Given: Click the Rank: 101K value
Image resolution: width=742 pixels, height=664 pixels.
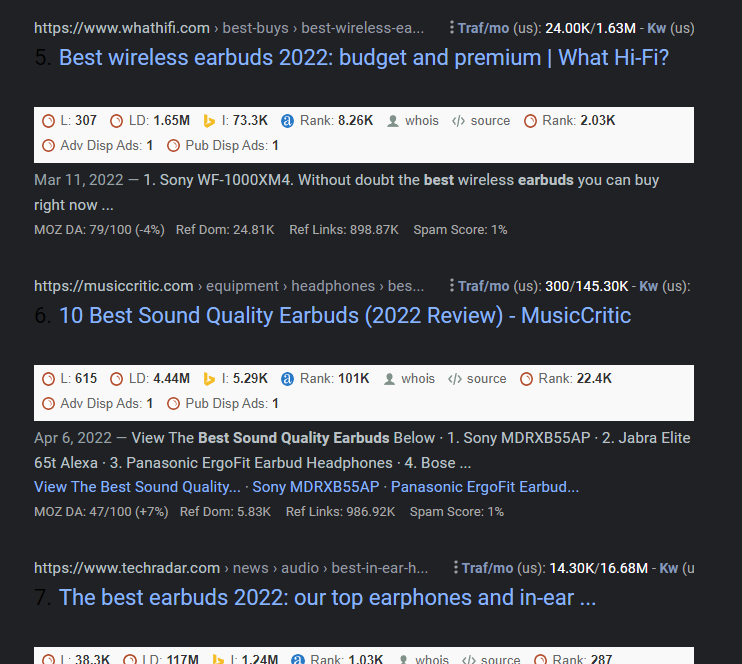Looking at the screenshot, I should 353,379.
